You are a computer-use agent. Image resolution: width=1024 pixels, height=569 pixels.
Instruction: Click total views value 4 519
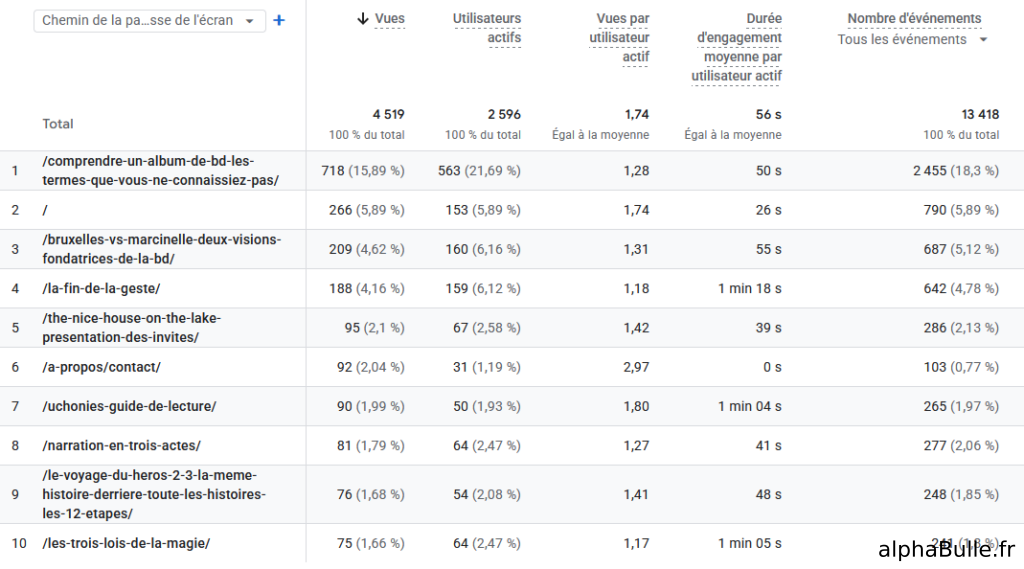point(389,114)
